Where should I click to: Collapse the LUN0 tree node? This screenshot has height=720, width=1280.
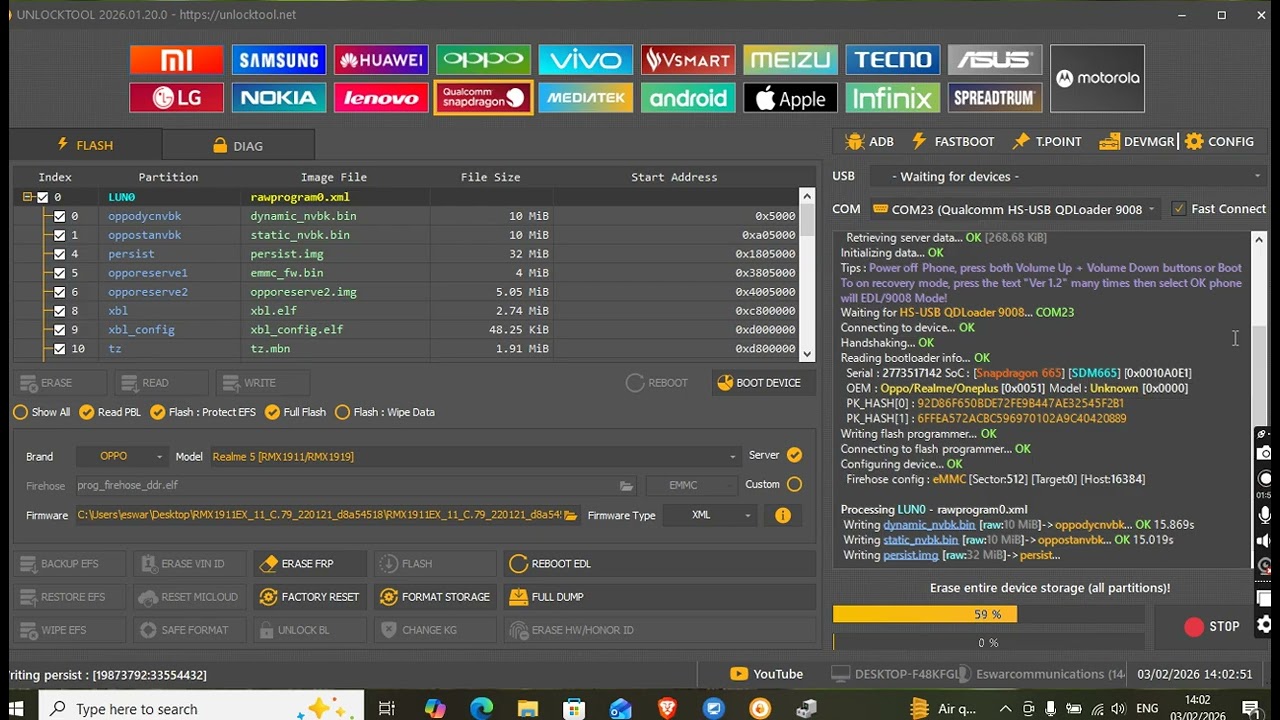pyautogui.click(x=28, y=197)
